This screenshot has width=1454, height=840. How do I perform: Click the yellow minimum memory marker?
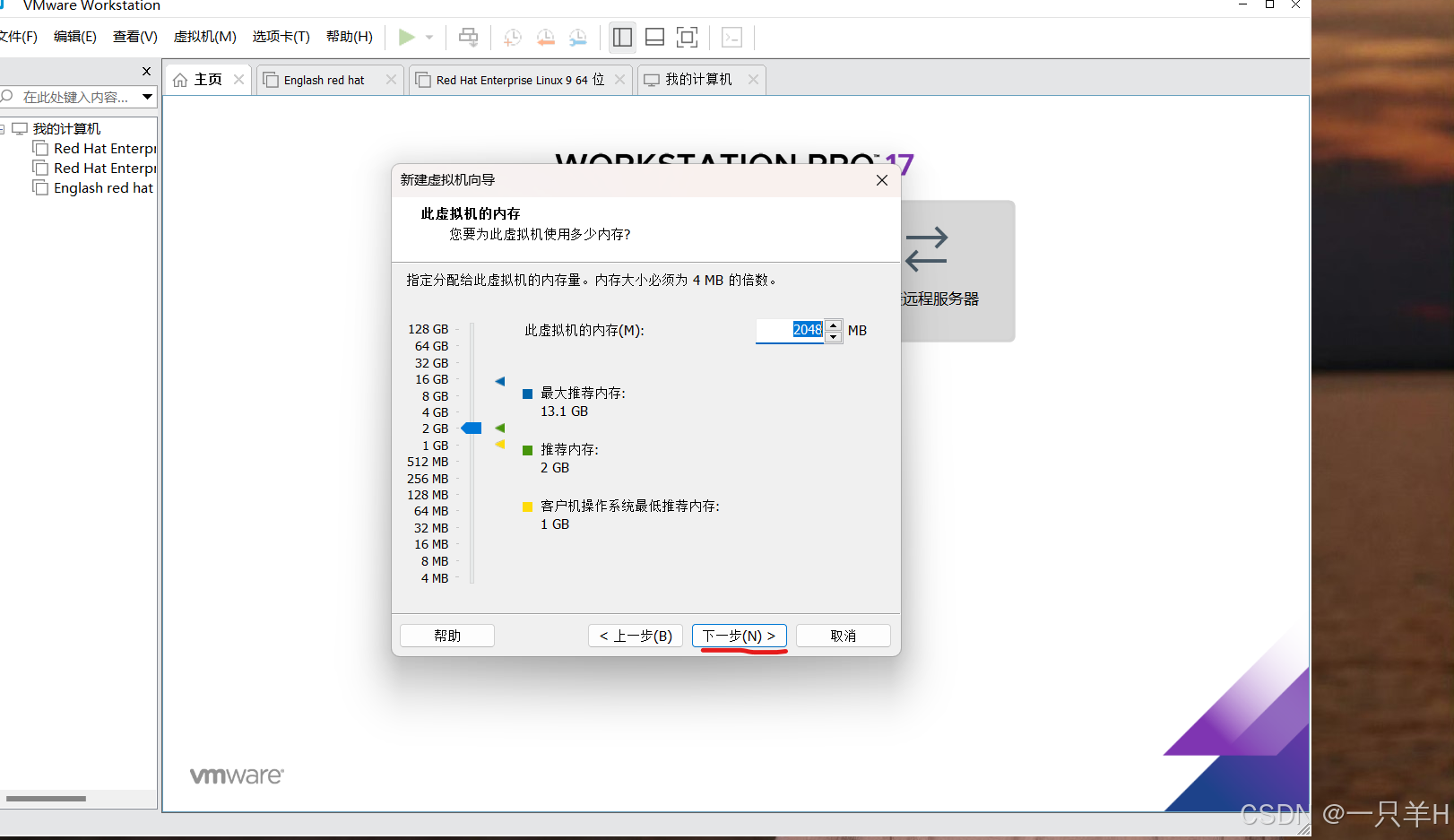pos(500,445)
